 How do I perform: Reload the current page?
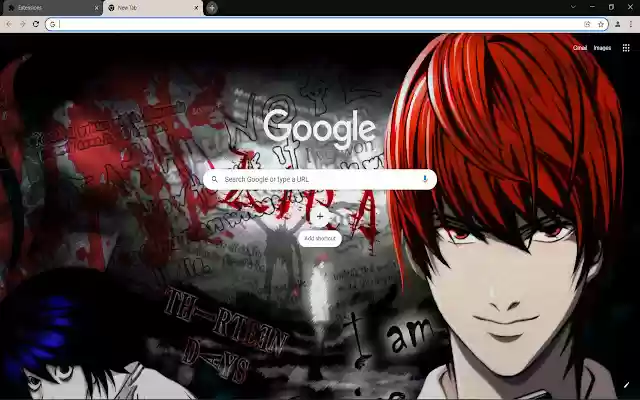point(36,24)
